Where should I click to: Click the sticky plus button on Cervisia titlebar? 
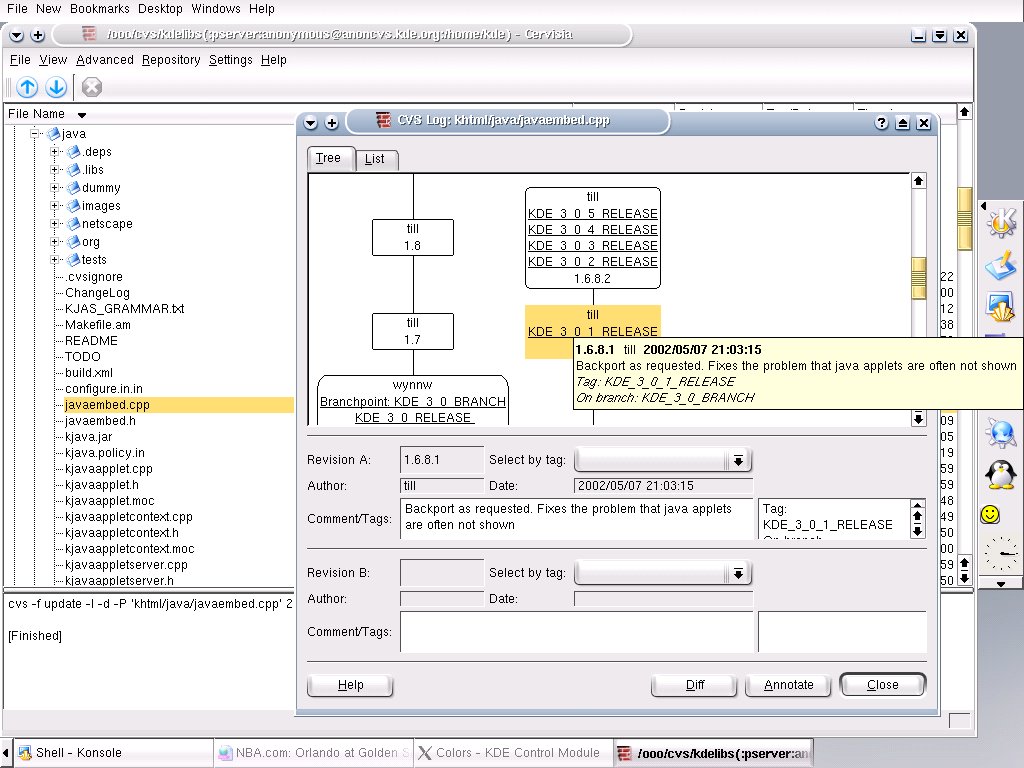[38, 35]
